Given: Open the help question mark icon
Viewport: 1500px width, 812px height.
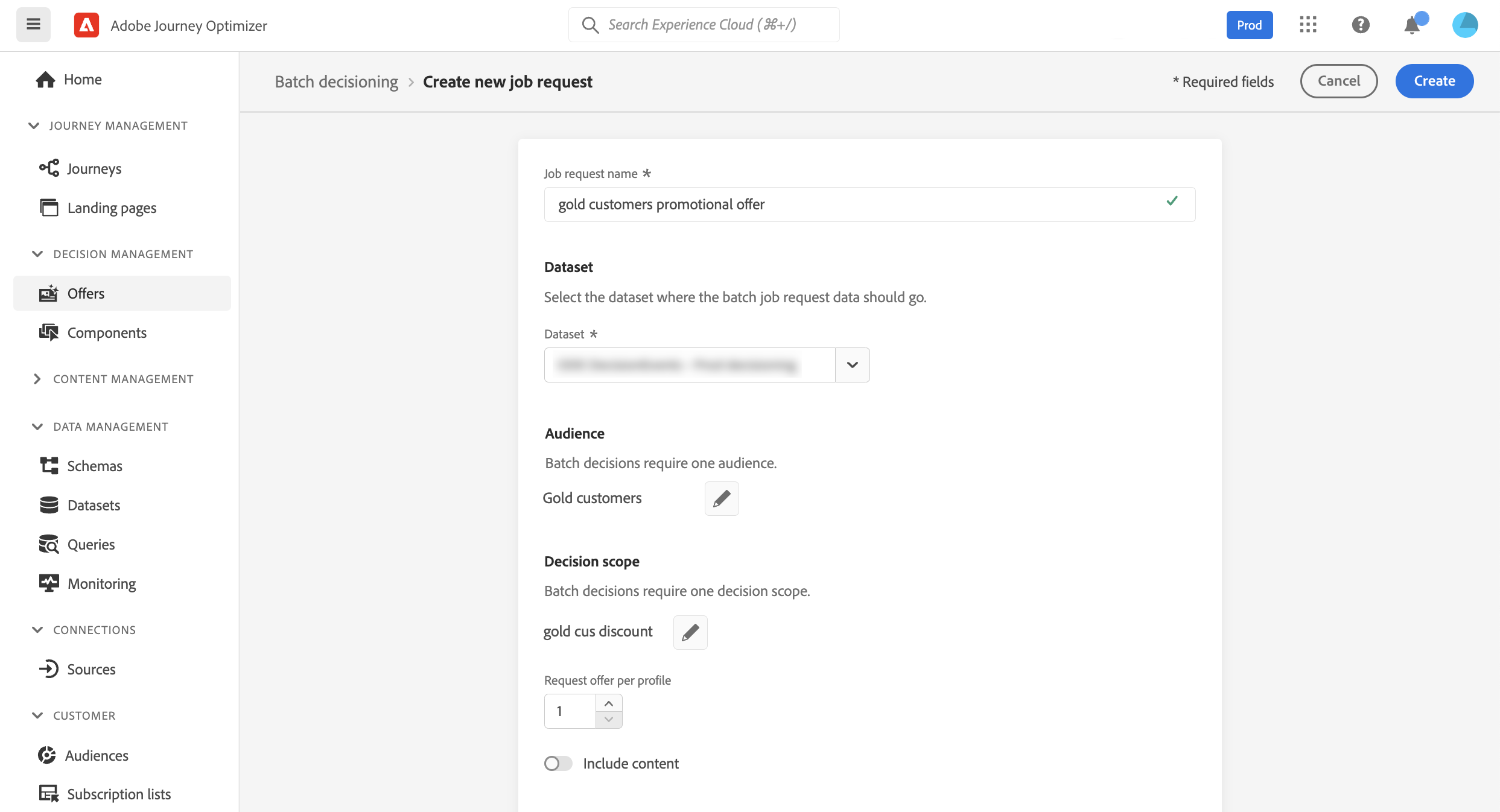Looking at the screenshot, I should click(1361, 25).
